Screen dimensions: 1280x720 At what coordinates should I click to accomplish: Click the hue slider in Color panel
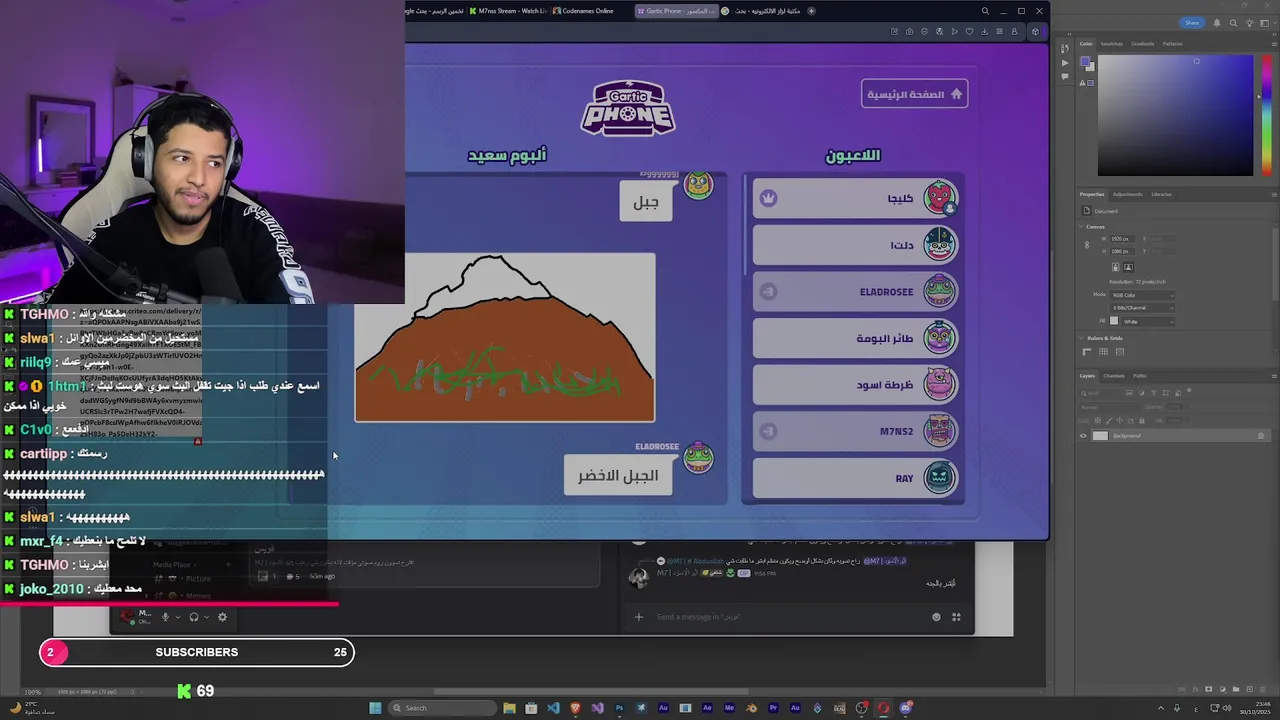click(1266, 115)
